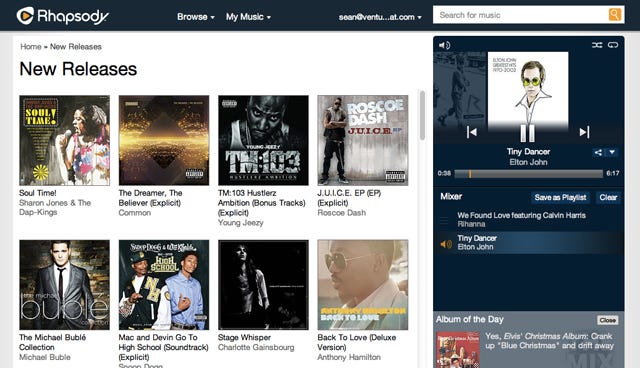Click the Charlotte Gainsbourg artist link
Viewport: 640px width, 368px height.
click(x=256, y=348)
